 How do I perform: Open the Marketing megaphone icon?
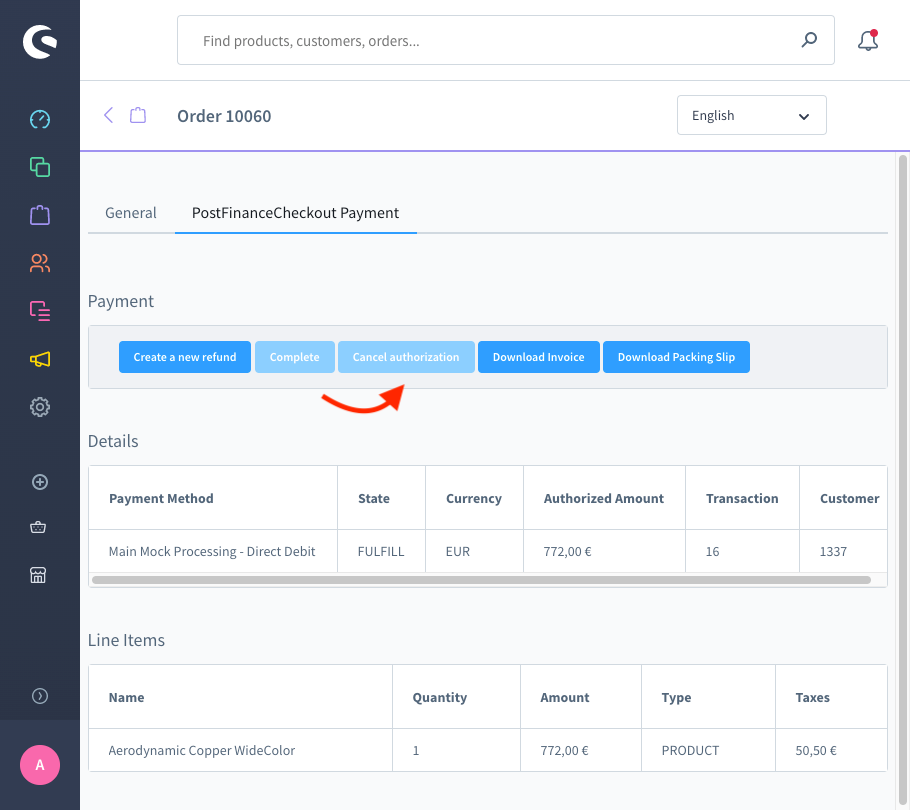(40, 359)
